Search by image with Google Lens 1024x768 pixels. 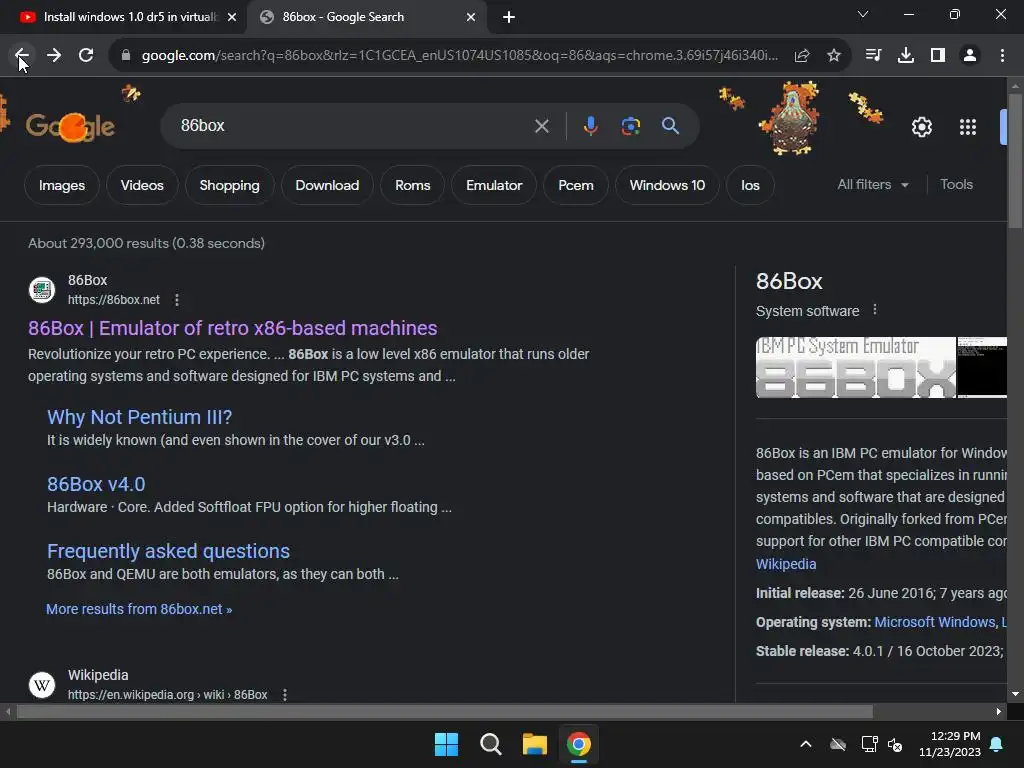tap(630, 126)
